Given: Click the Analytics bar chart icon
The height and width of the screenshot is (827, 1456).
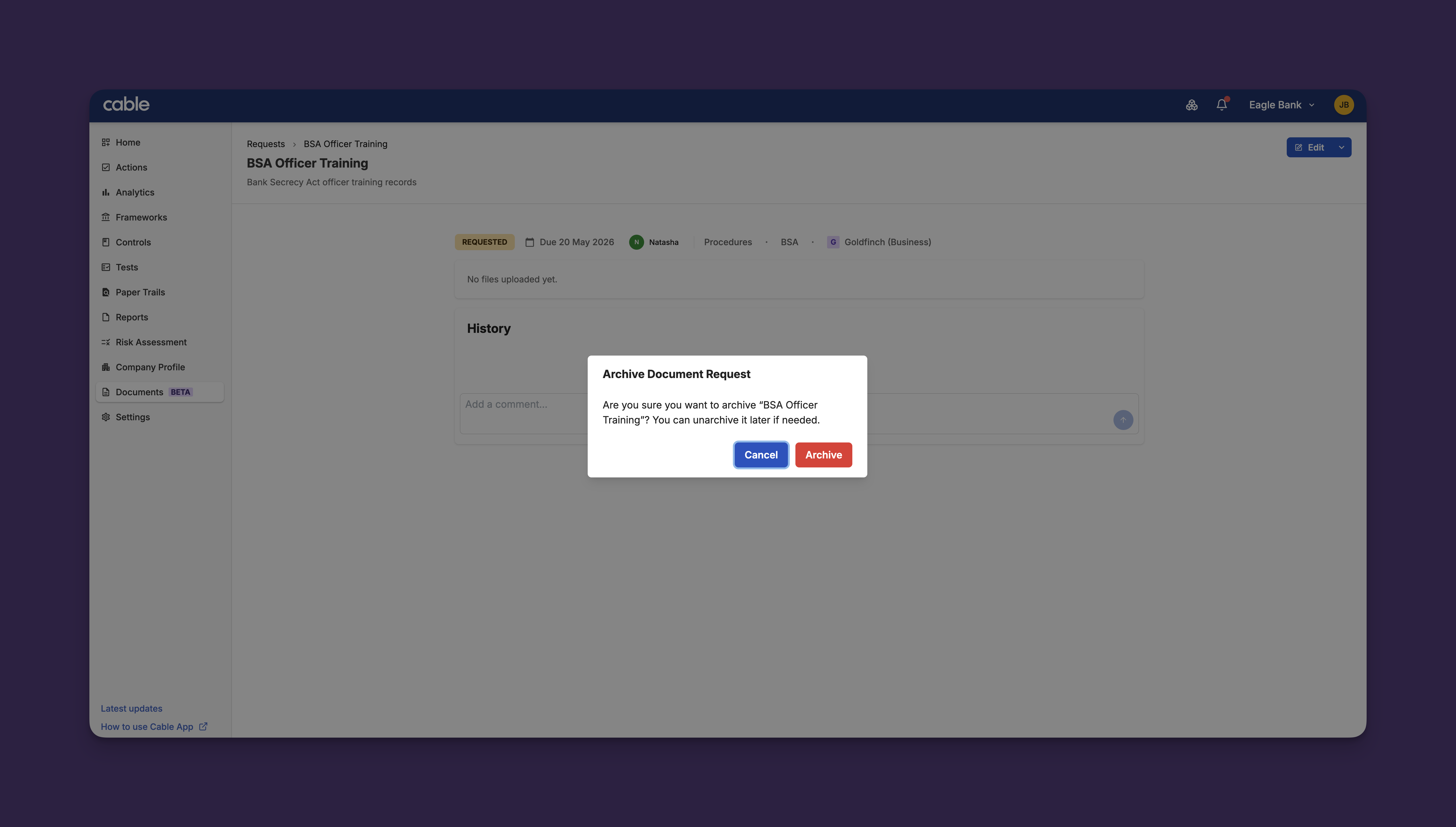Looking at the screenshot, I should click(106, 193).
